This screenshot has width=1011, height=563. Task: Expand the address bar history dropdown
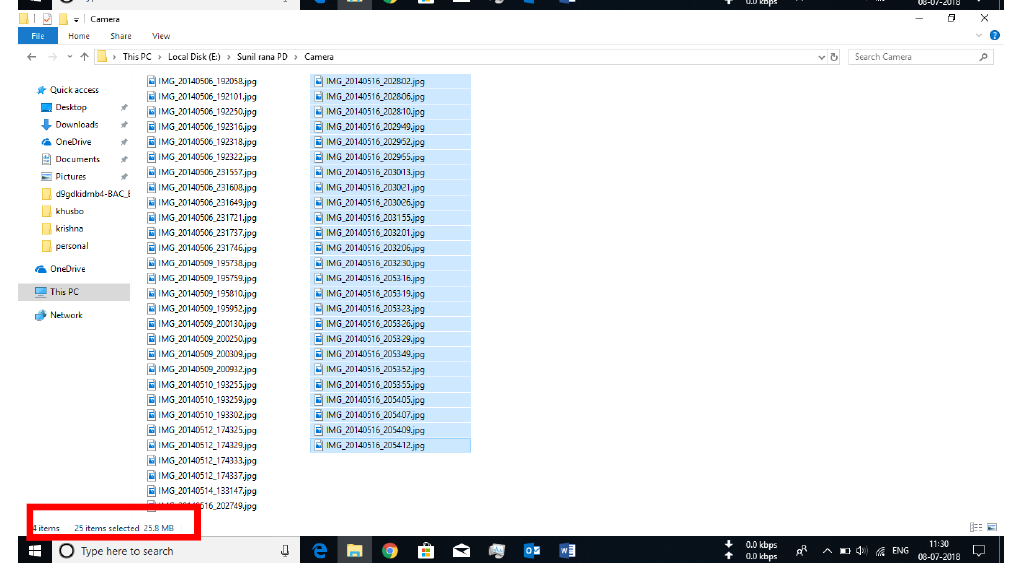pyautogui.click(x=821, y=57)
